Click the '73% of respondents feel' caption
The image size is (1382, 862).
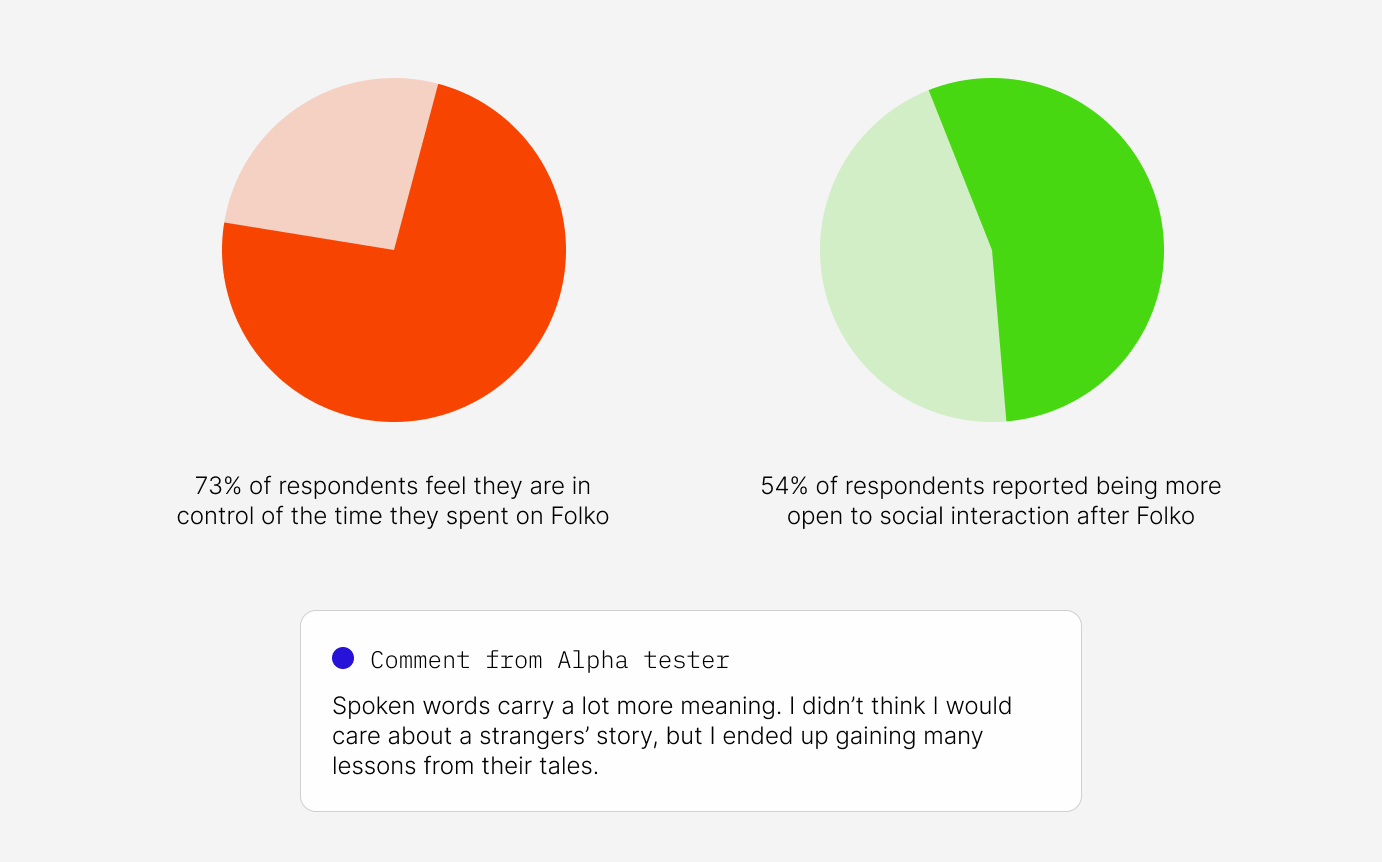tap(393, 487)
